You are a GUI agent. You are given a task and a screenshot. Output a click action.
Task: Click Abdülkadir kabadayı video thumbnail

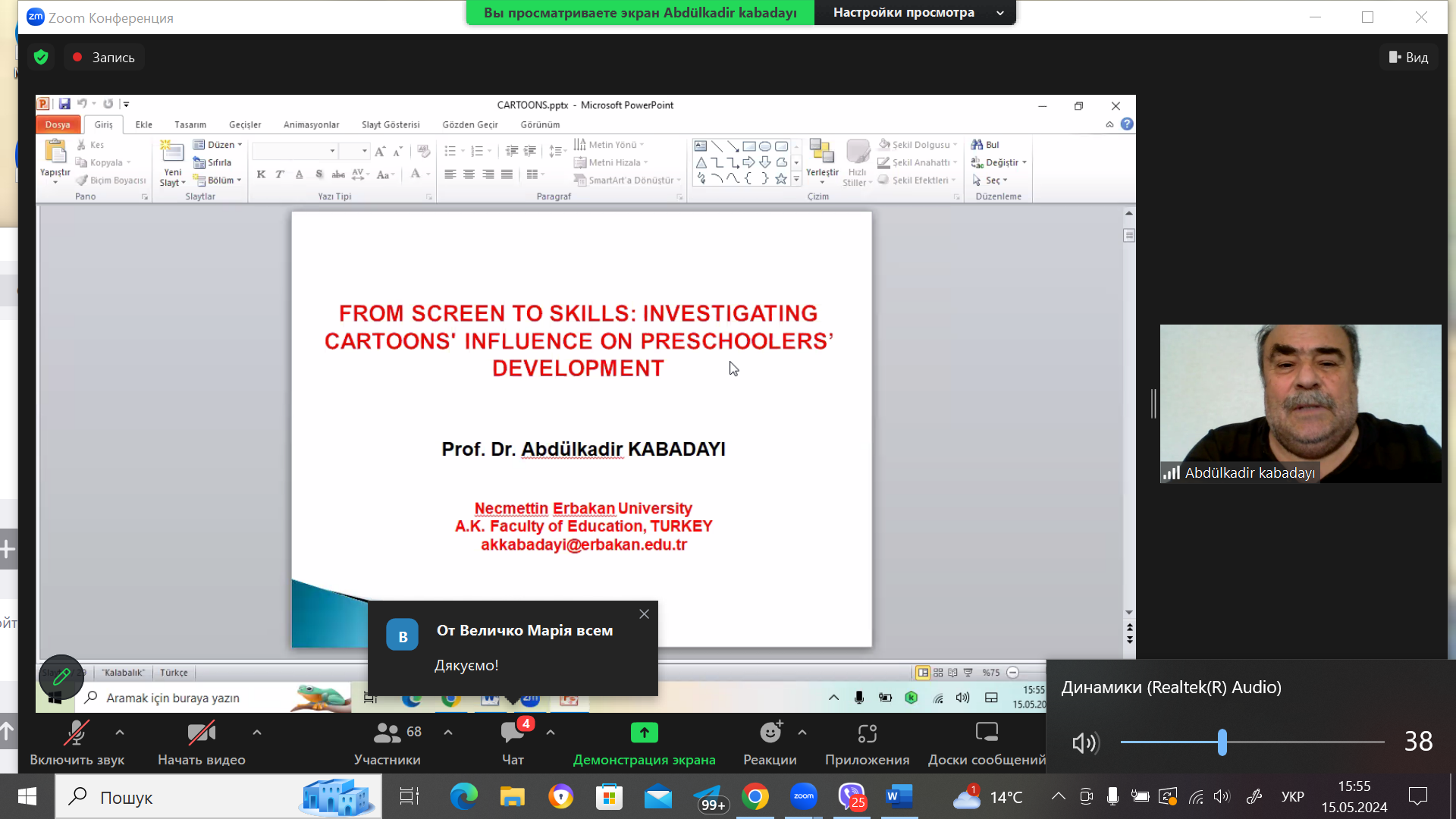click(1300, 403)
